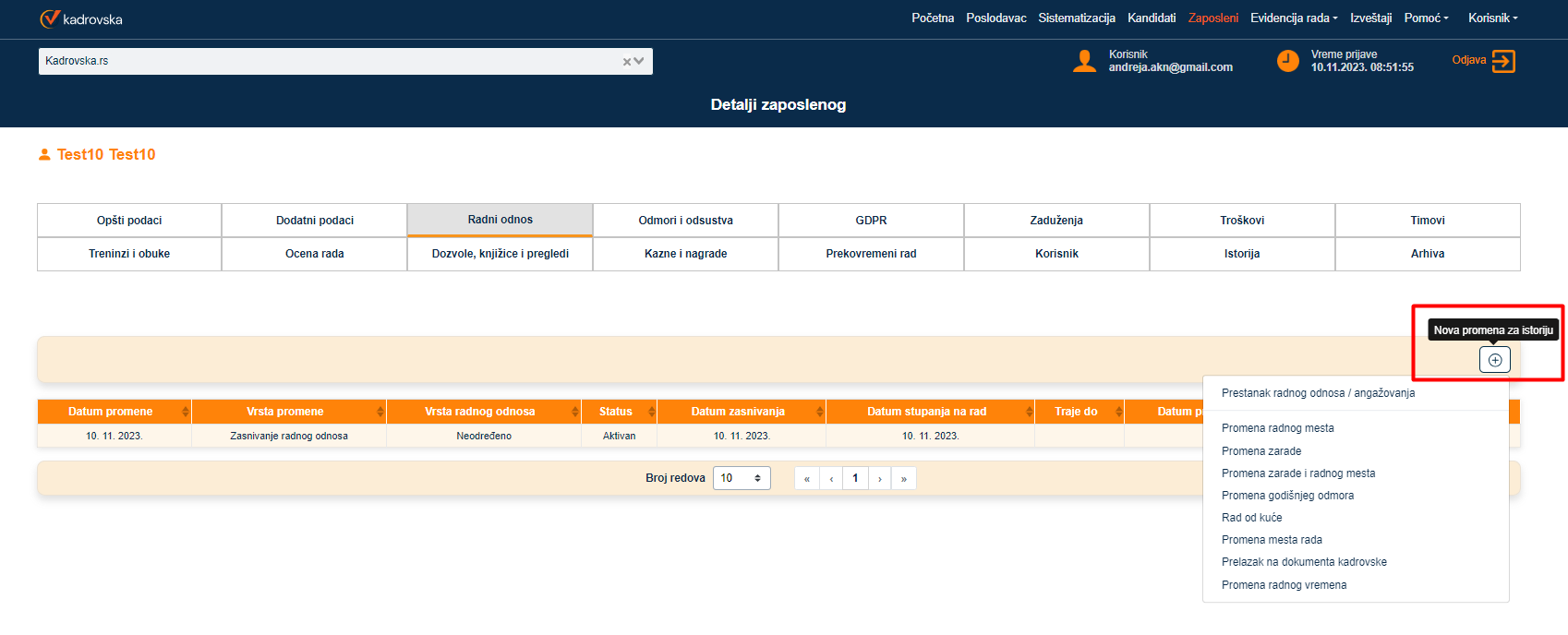
Task: Click the orange clock login time icon
Action: [x=1287, y=61]
